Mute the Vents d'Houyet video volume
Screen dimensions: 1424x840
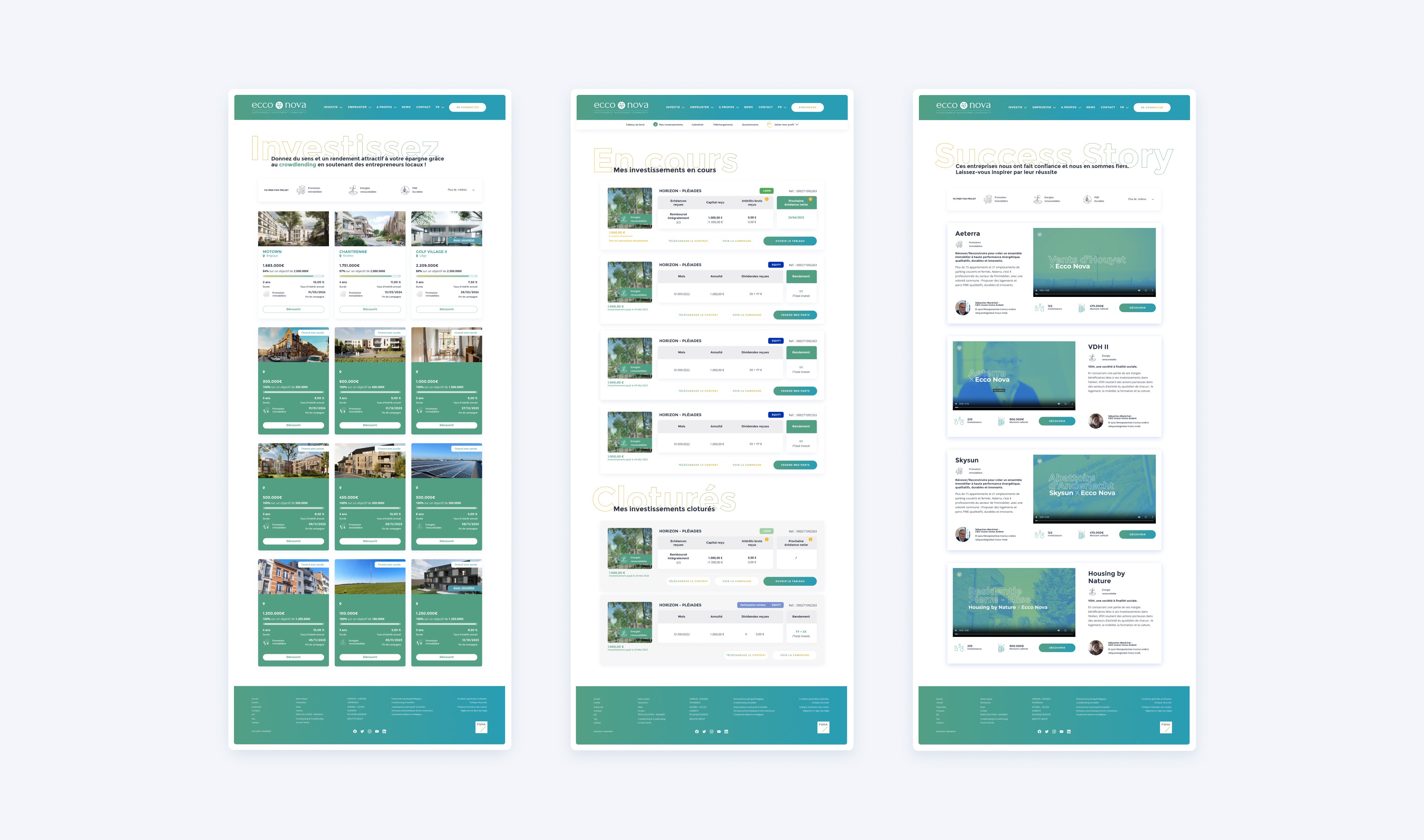tap(1139, 290)
